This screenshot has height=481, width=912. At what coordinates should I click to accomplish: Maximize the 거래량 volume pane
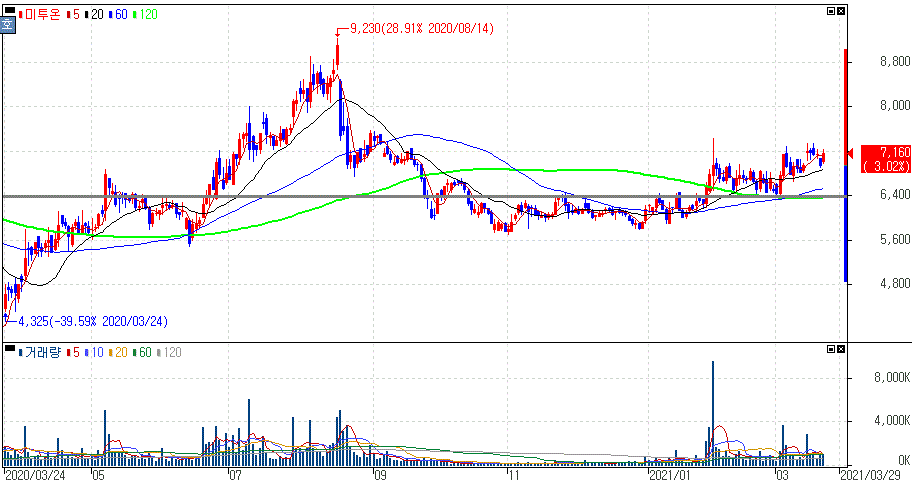point(831,349)
